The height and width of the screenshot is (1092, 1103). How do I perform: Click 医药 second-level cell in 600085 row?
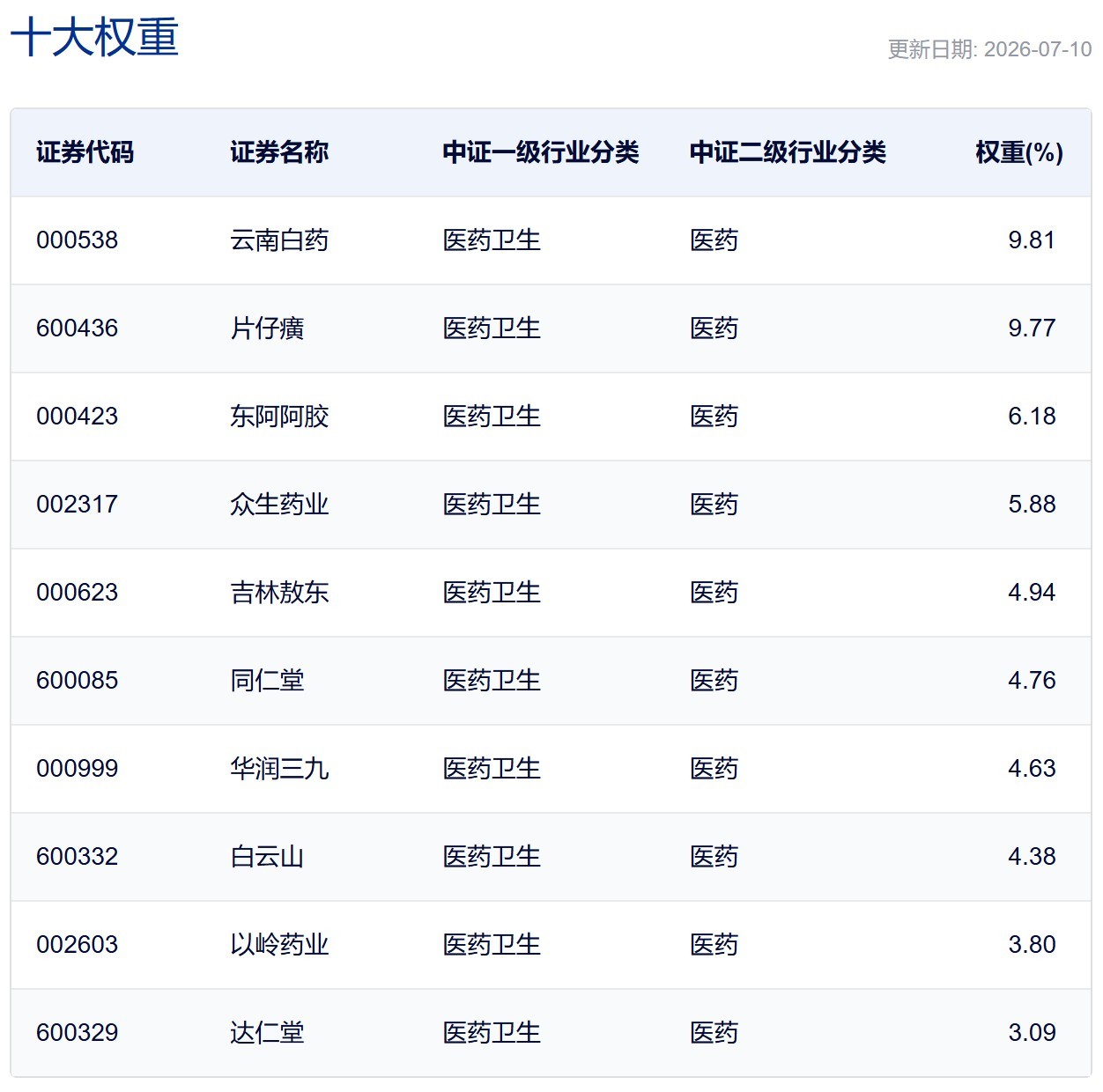coord(714,681)
